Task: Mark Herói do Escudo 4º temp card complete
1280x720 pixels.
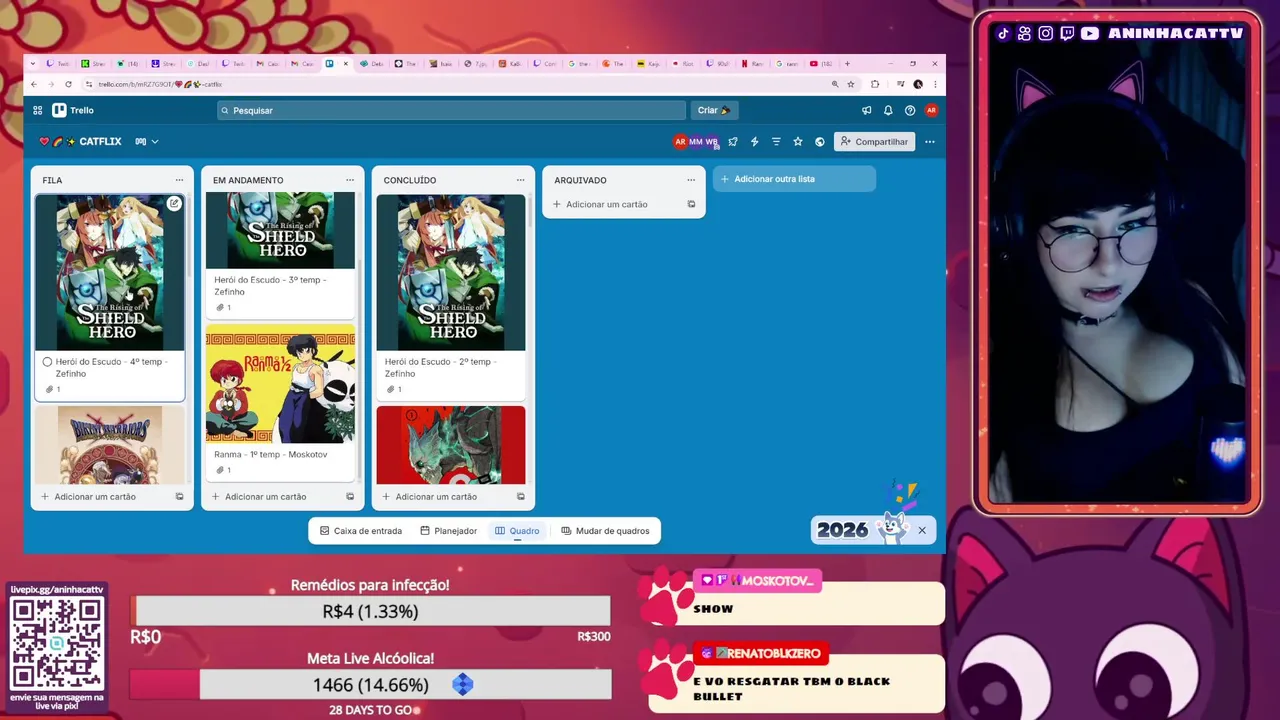Action: [x=47, y=362]
